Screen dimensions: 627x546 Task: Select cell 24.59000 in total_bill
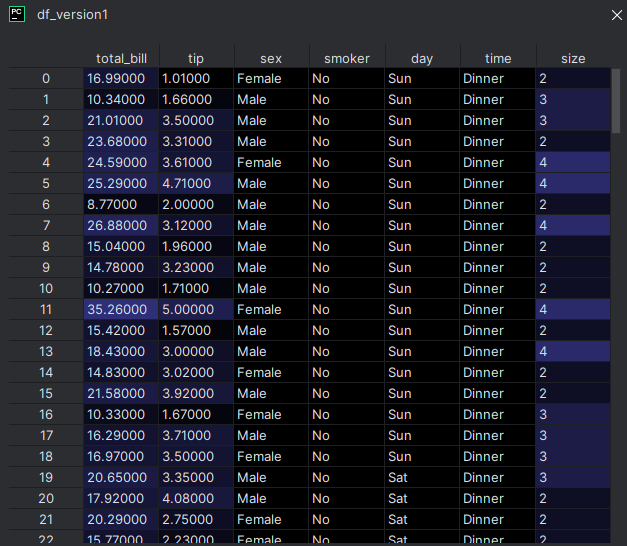[x=121, y=162]
